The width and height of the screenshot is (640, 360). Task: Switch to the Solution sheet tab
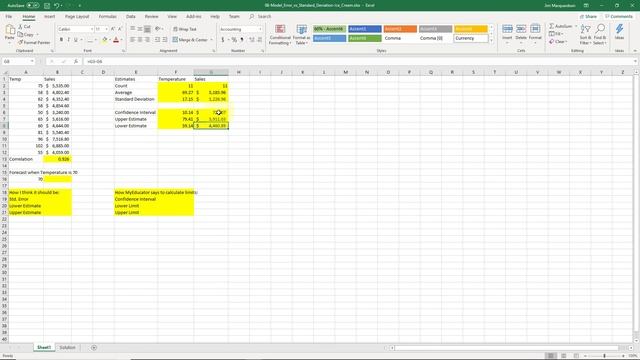coord(67,348)
